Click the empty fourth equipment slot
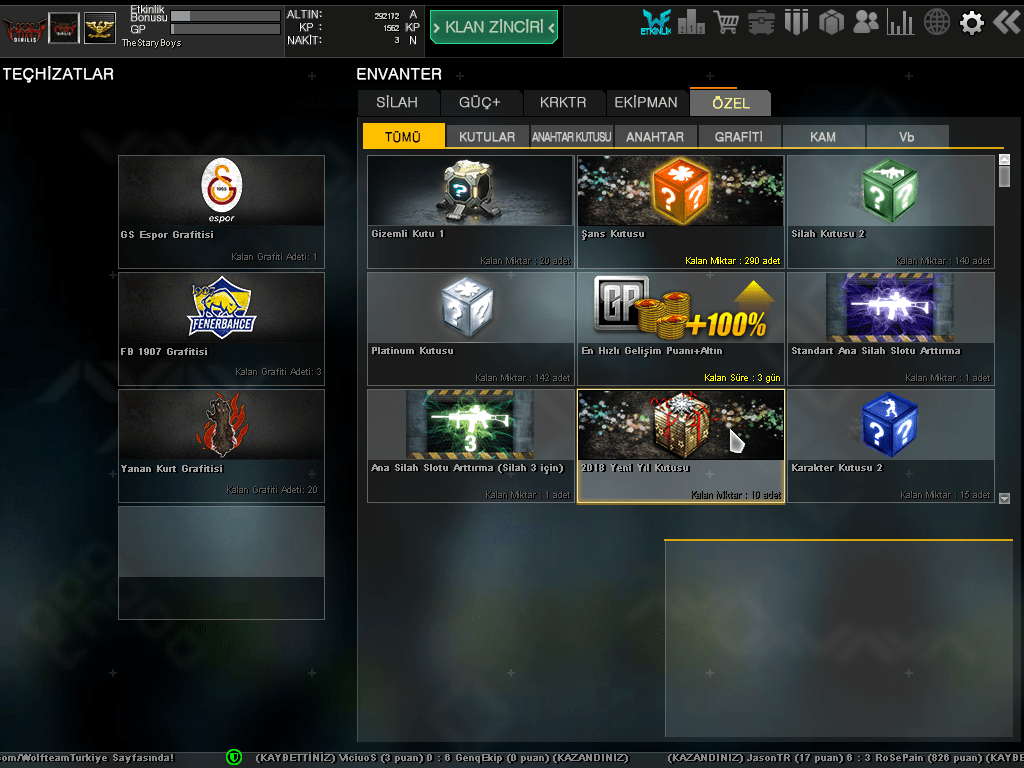 [x=221, y=562]
